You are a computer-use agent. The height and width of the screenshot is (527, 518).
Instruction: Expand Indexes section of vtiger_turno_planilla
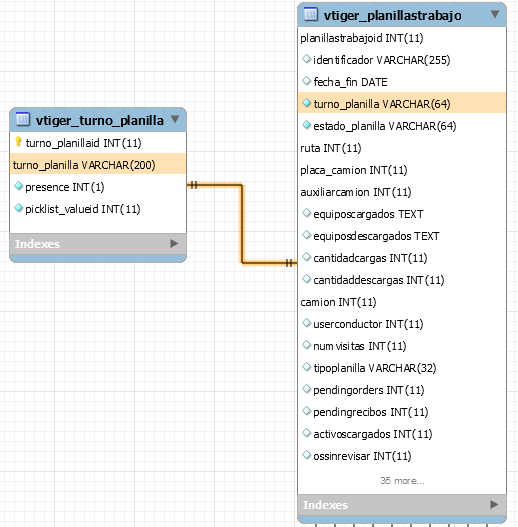(x=174, y=243)
